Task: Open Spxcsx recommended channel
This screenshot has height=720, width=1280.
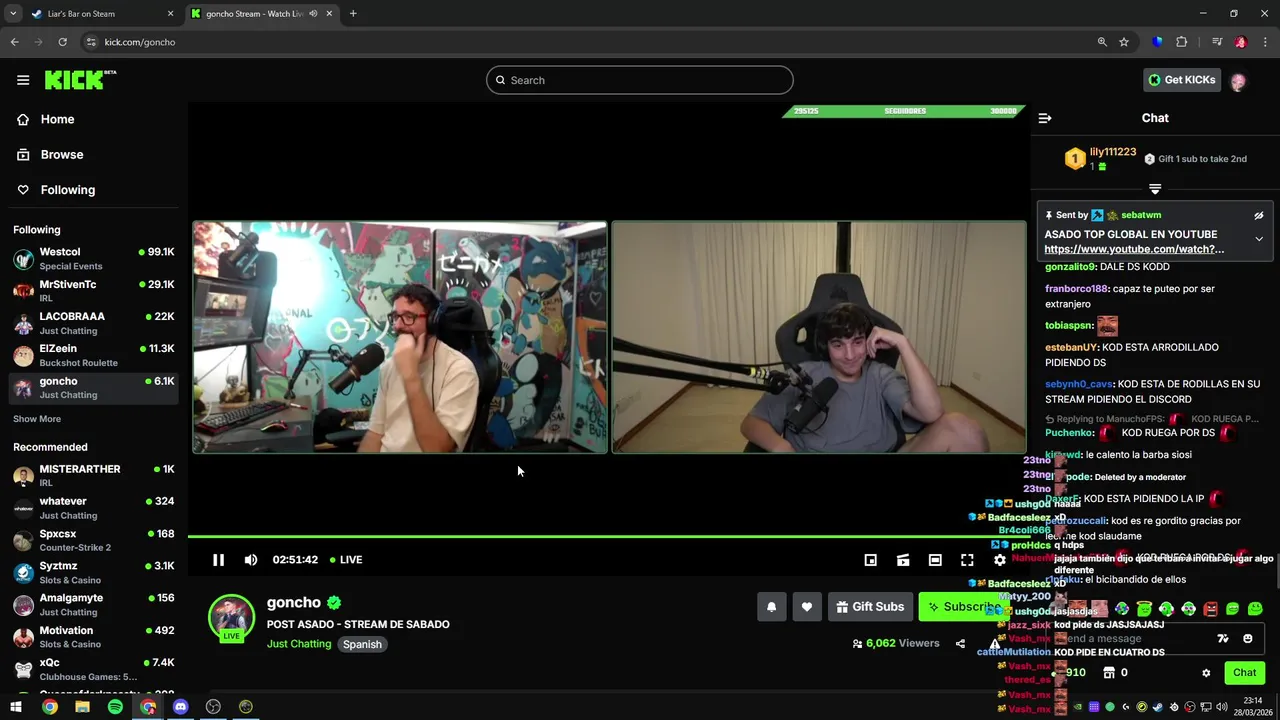Action: point(94,540)
